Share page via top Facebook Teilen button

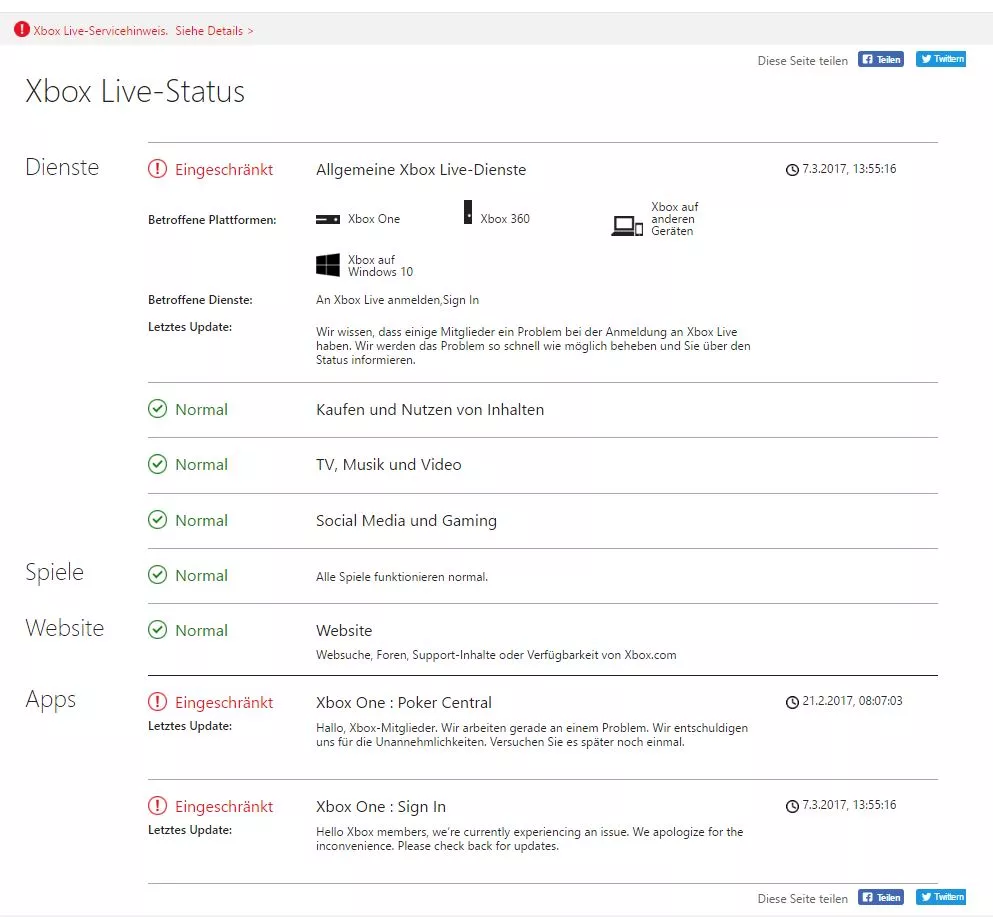881,59
